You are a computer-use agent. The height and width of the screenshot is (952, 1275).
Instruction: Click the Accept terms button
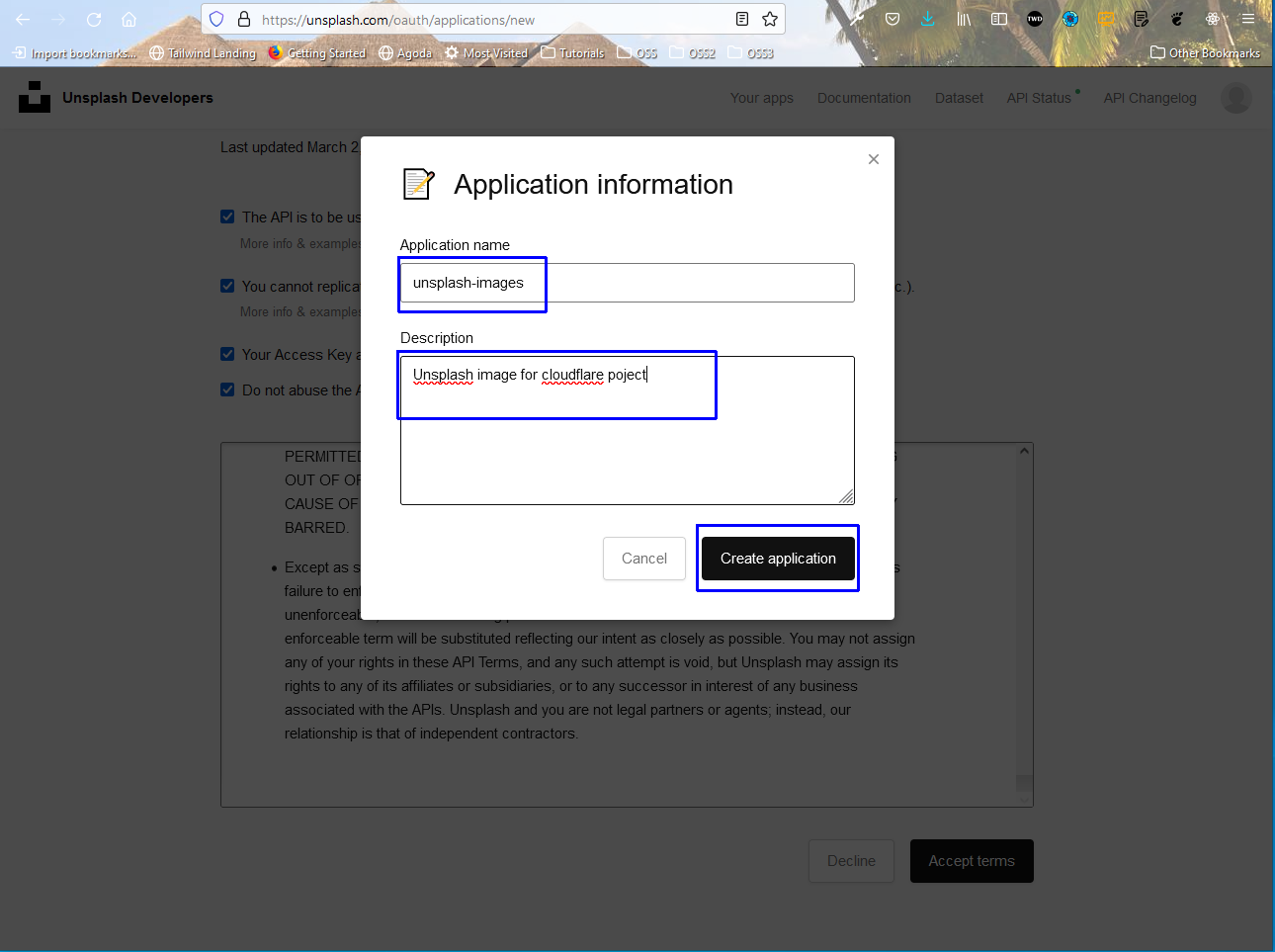(x=972, y=861)
